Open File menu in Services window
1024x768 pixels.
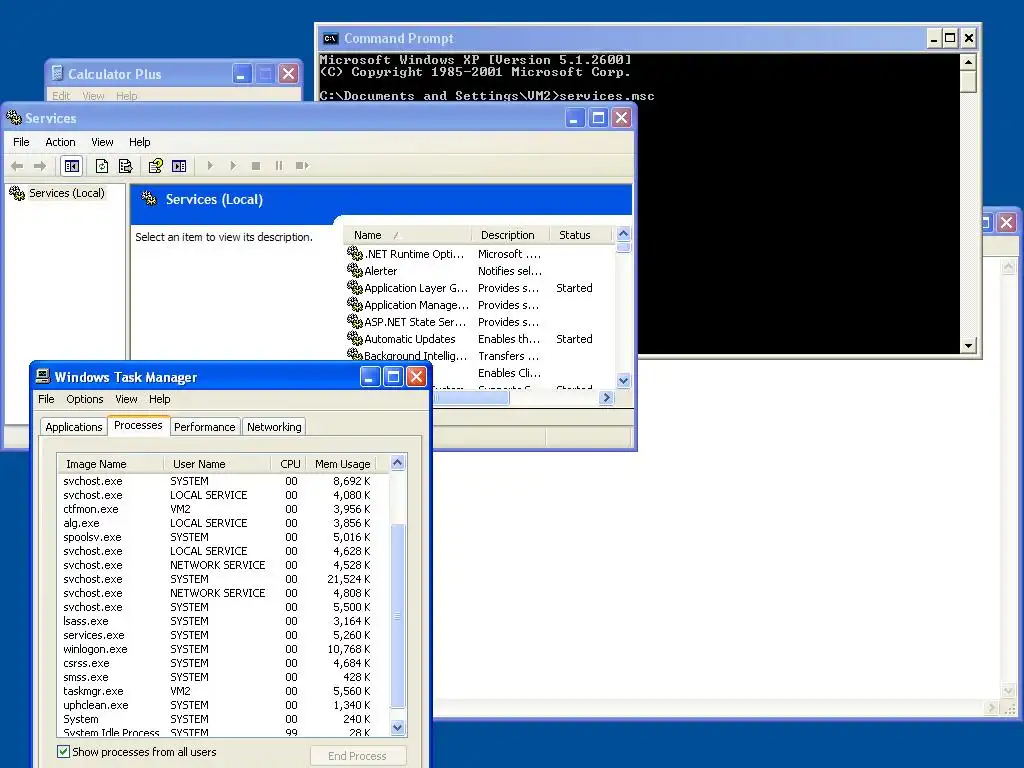click(x=21, y=142)
